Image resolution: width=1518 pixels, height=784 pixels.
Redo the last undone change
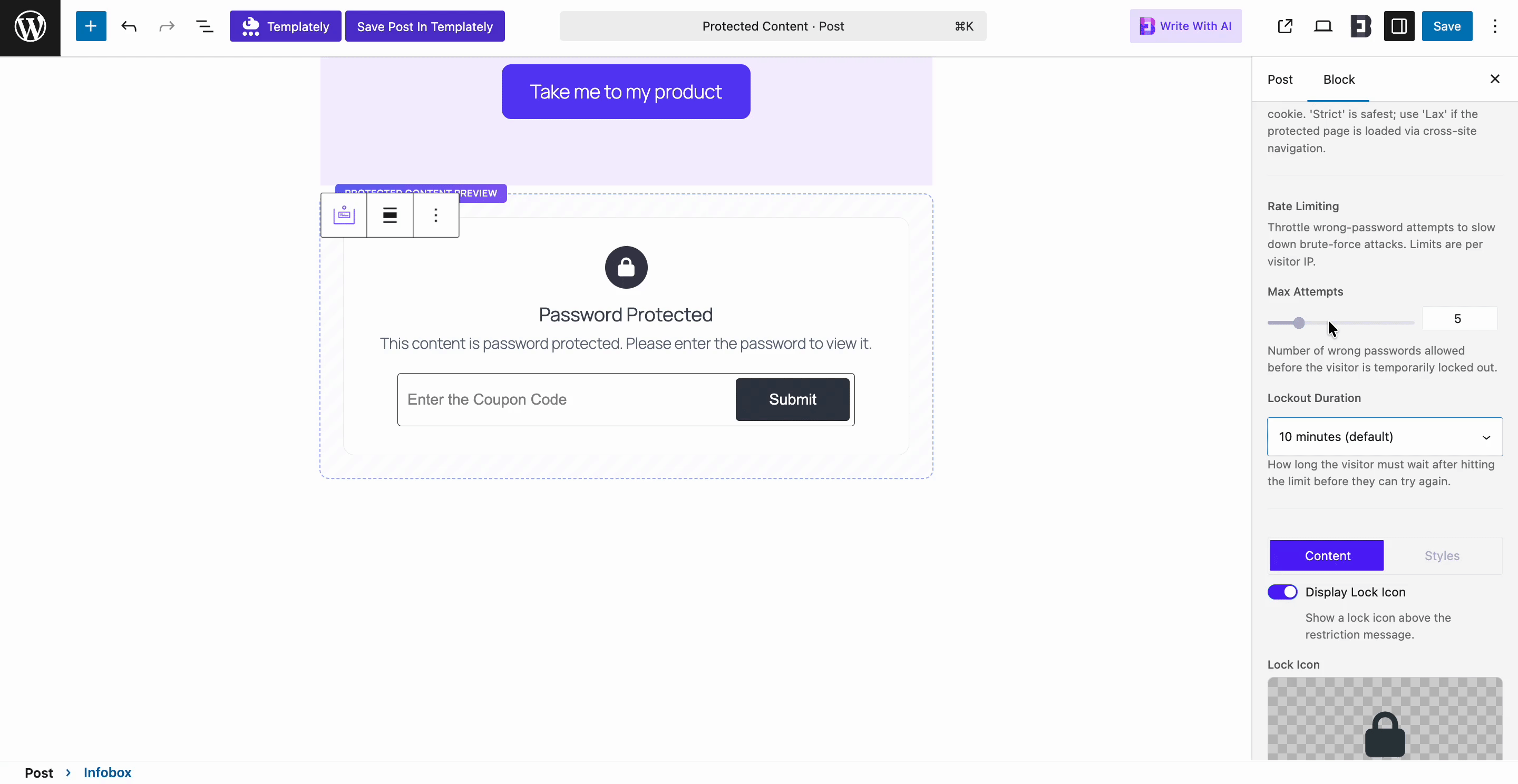(x=167, y=26)
